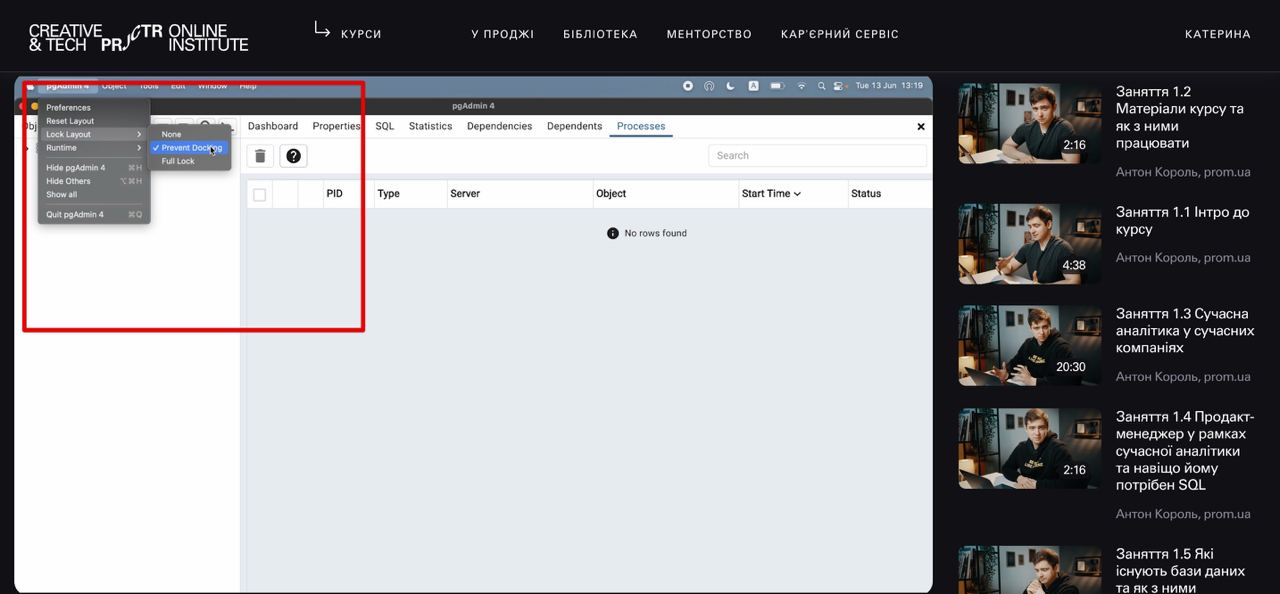Click the macOS Spotlight search icon
1280x594 pixels.
821,86
